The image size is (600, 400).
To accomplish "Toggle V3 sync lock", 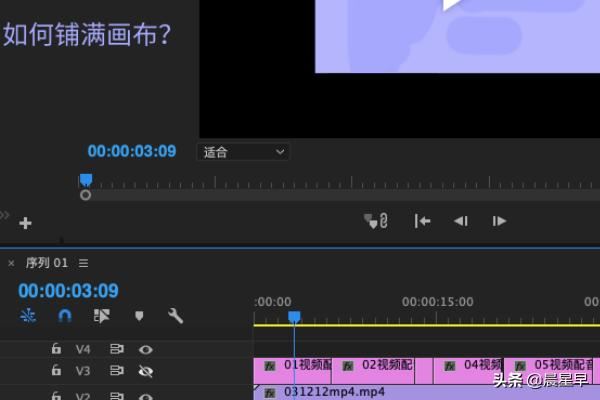I will (117, 371).
